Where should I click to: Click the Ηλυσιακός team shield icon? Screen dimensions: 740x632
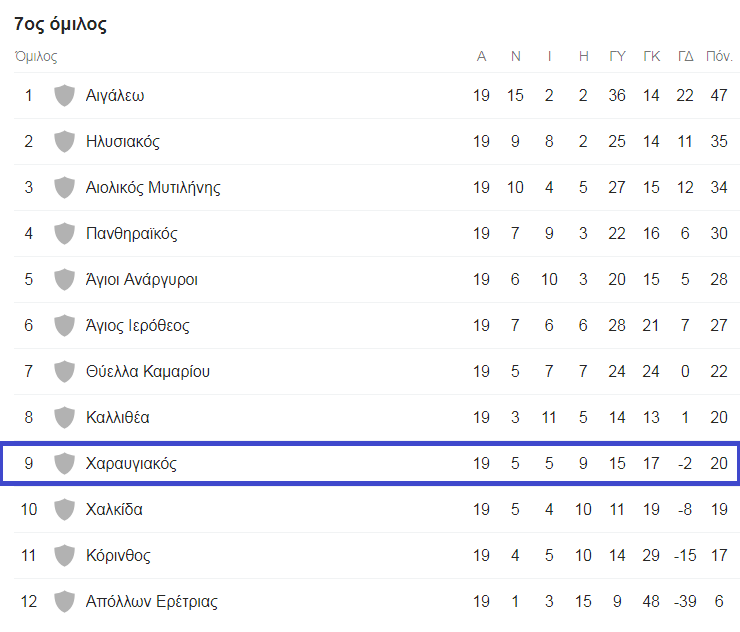coord(64,142)
